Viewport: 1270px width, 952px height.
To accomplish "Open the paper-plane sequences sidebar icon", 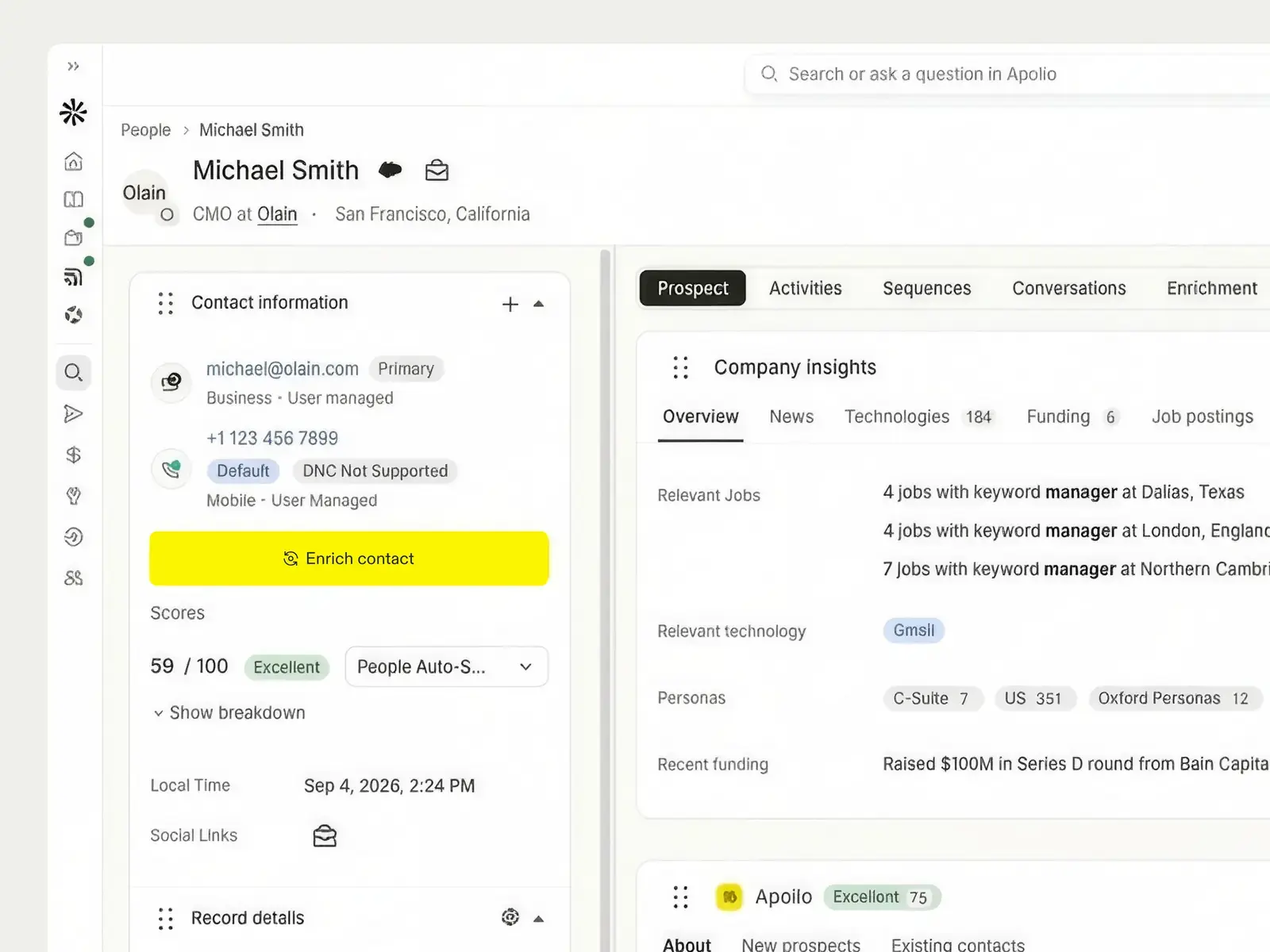I will [x=73, y=413].
